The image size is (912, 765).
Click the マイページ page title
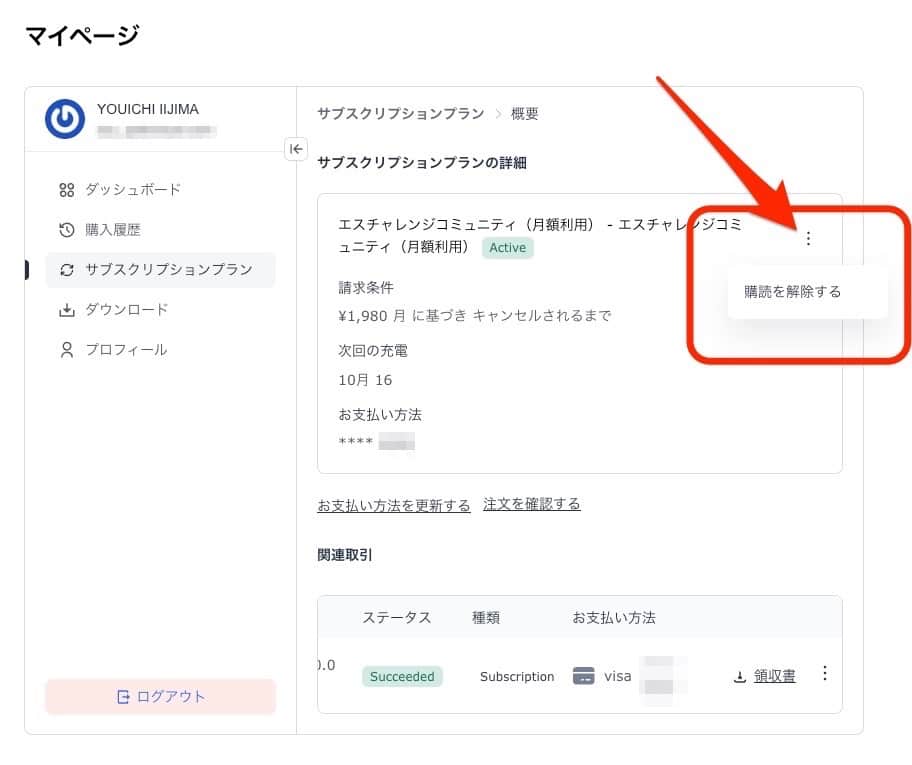tap(83, 35)
